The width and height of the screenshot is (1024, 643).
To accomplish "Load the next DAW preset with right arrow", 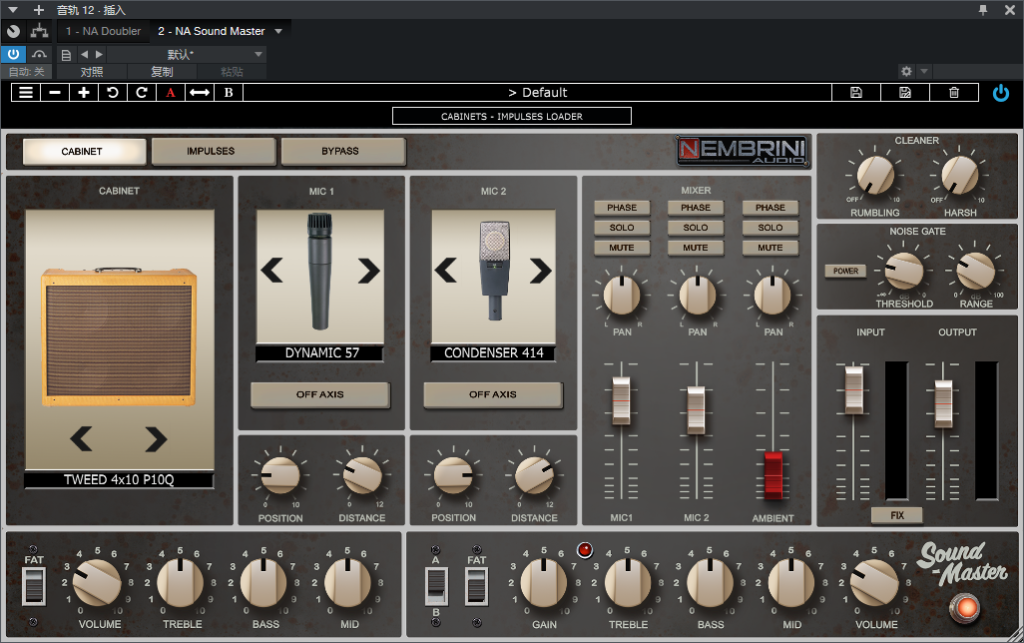I will 99,55.
